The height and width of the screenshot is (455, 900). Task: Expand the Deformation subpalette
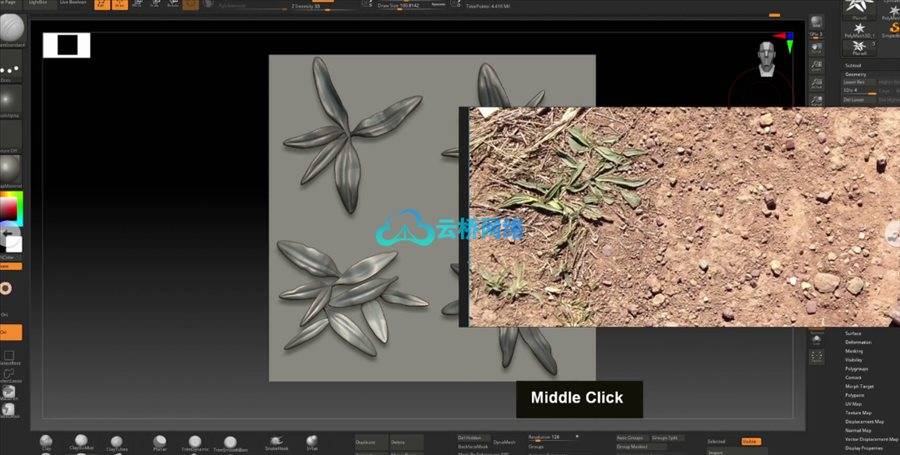tap(858, 343)
